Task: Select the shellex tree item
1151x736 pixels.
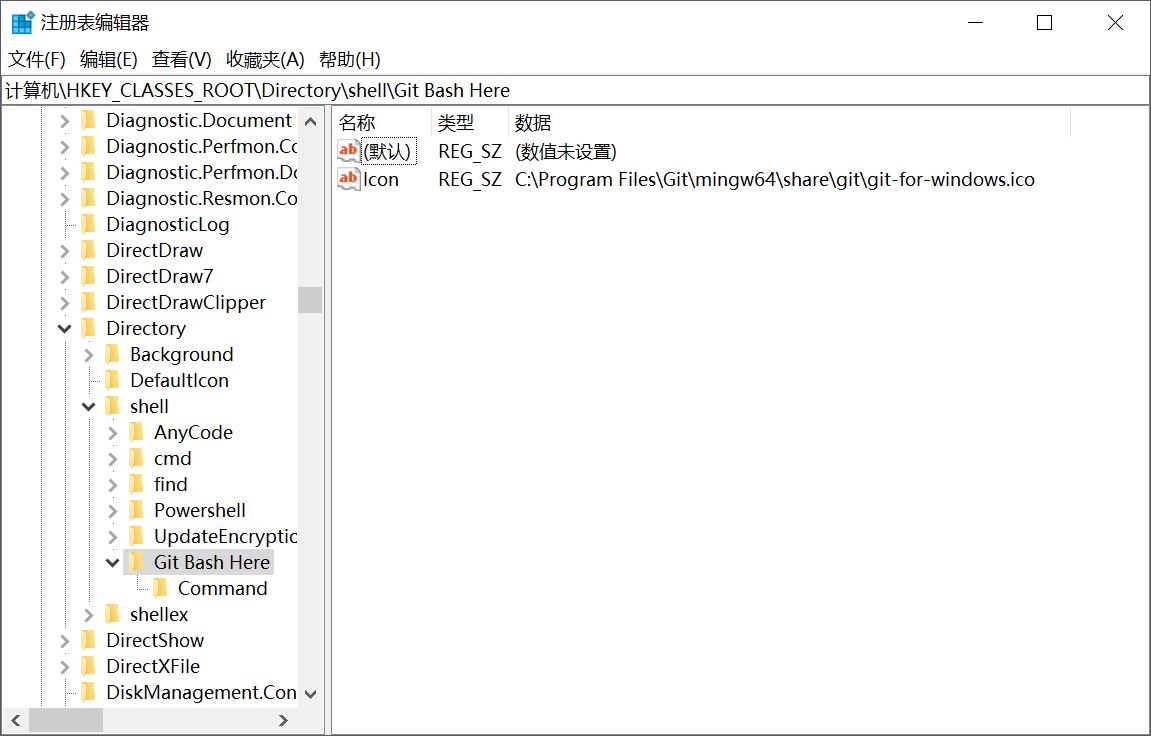Action: pyautogui.click(x=159, y=614)
